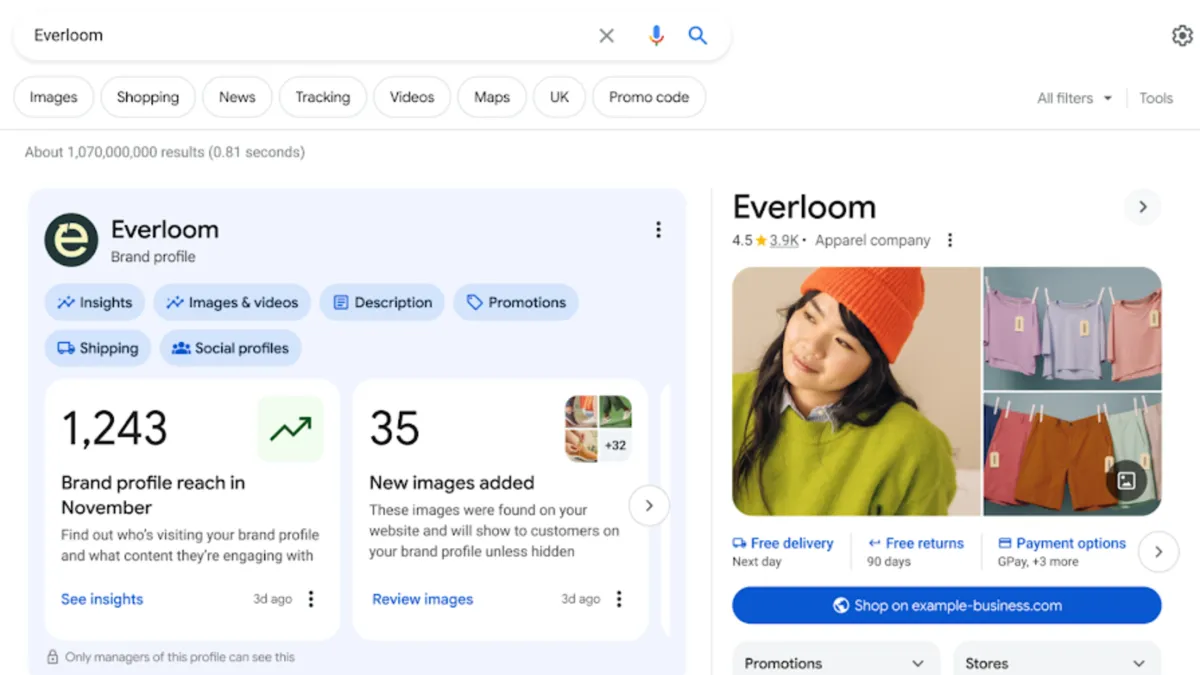Click Shop on example-business.com

948,605
